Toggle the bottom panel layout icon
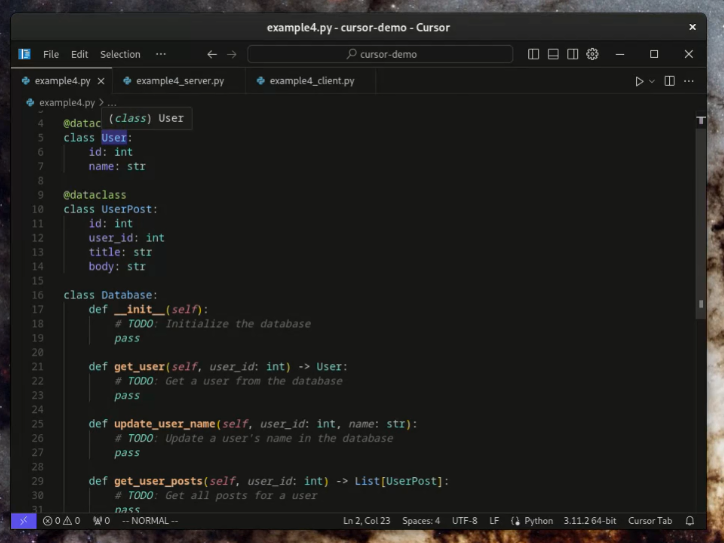 pyautogui.click(x=553, y=54)
